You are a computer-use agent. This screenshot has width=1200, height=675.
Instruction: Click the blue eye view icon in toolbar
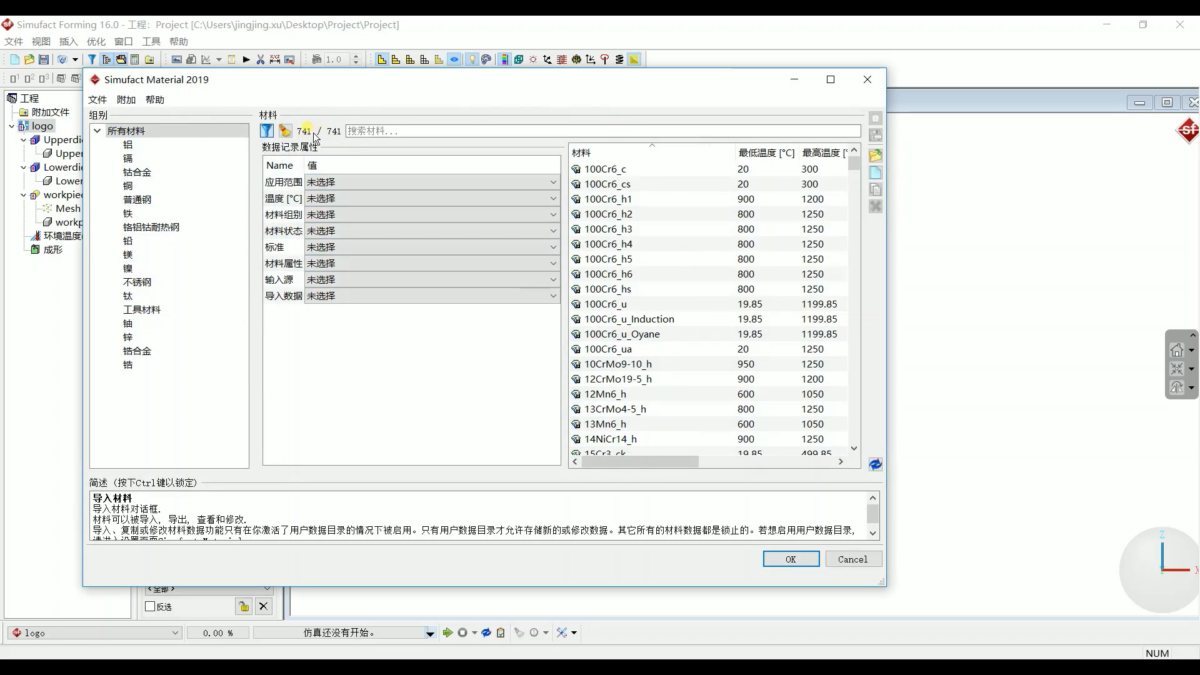pyautogui.click(x=454, y=60)
